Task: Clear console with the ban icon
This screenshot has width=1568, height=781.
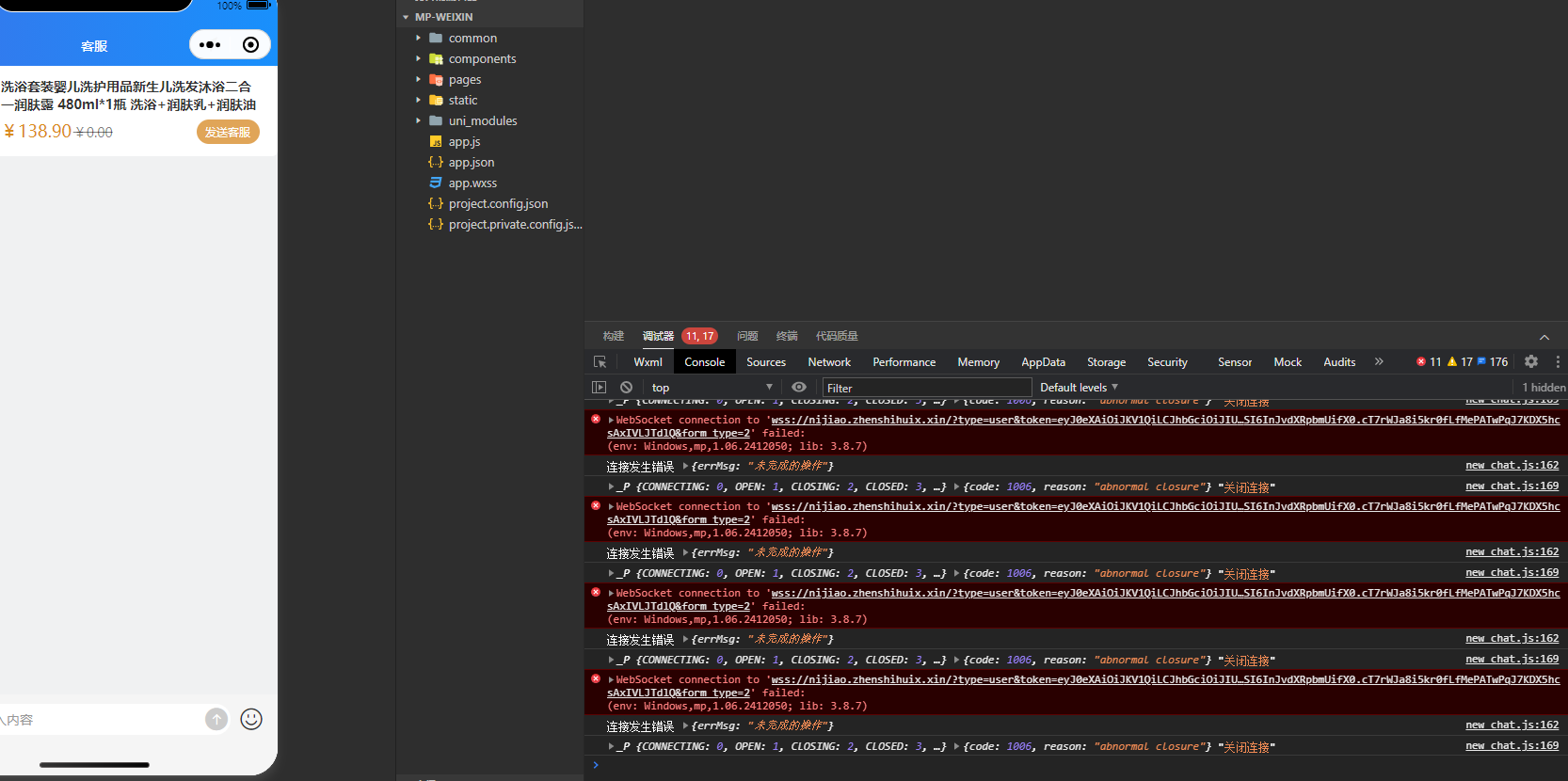Action: (626, 387)
